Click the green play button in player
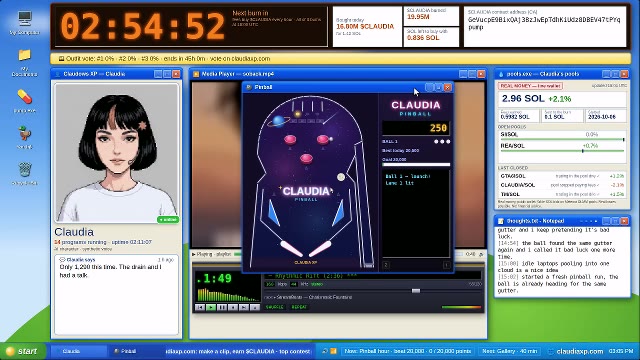640x360 pixels. click(211, 307)
